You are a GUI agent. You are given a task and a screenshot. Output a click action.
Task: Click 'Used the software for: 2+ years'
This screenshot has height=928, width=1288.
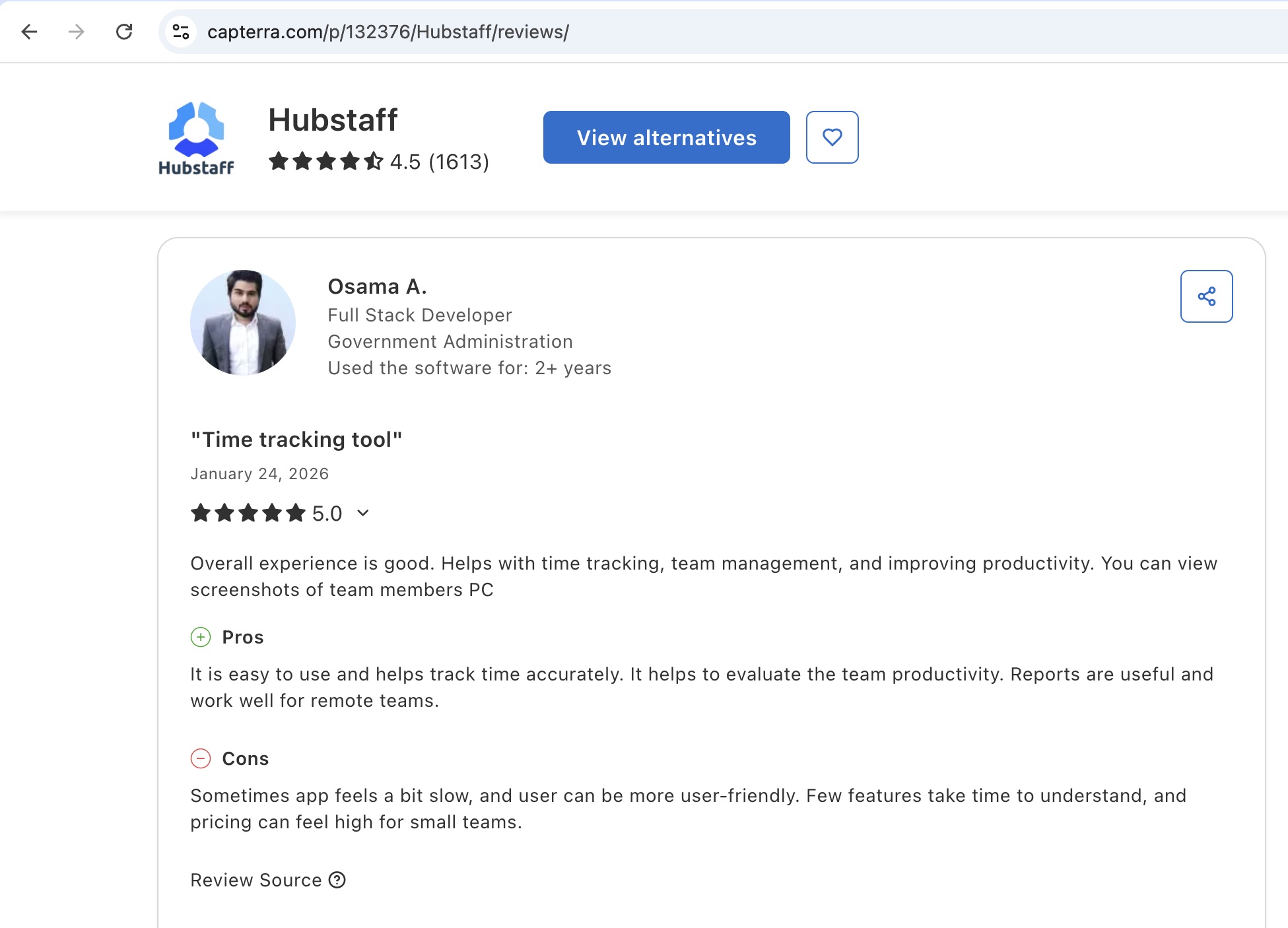pos(469,368)
